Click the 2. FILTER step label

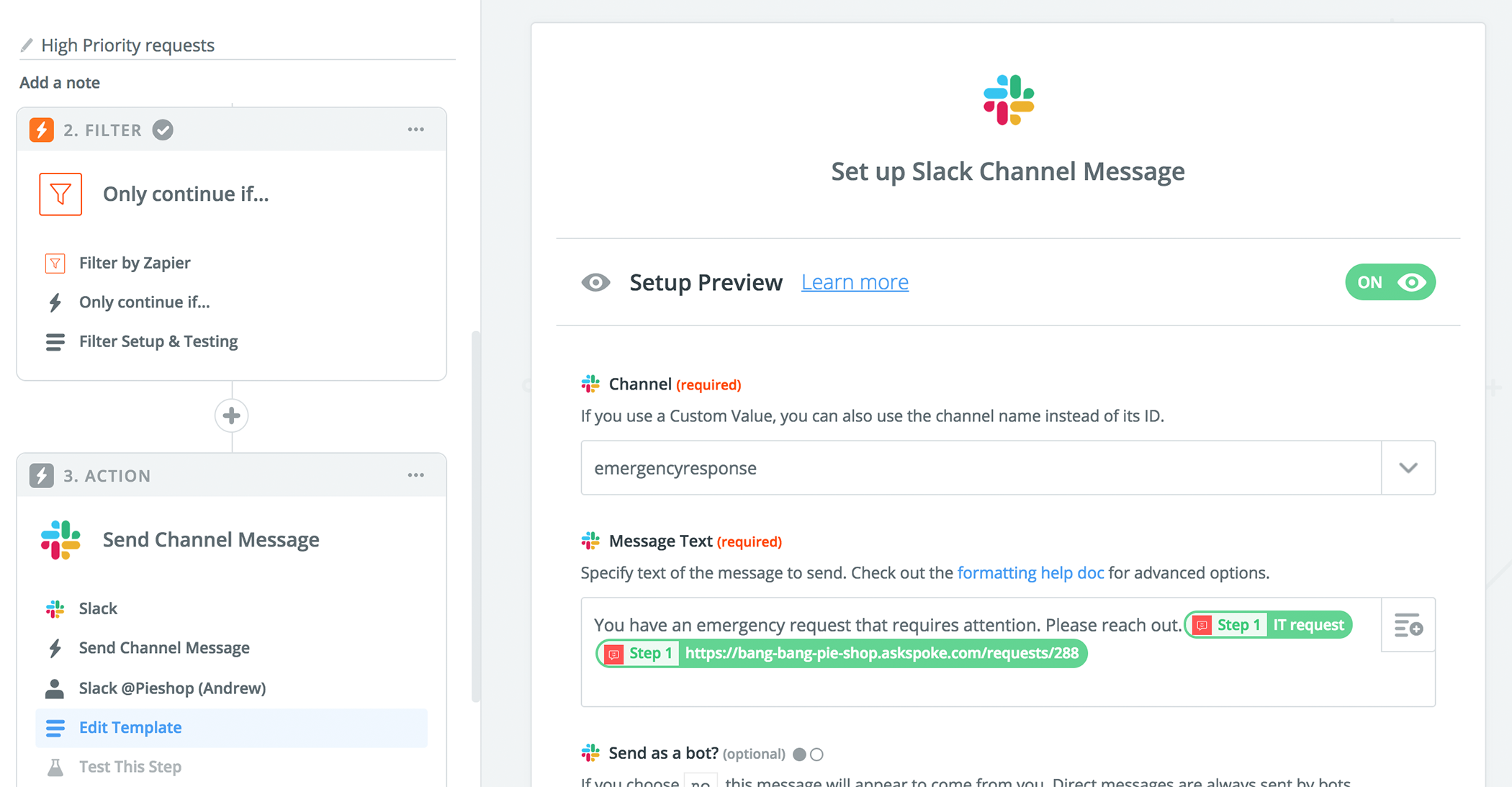(102, 130)
